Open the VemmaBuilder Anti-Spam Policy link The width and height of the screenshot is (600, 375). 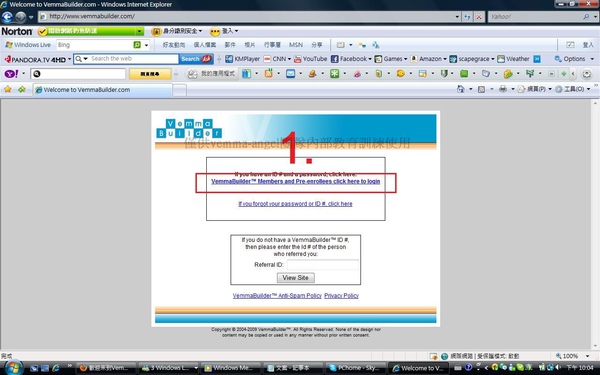click(x=277, y=296)
